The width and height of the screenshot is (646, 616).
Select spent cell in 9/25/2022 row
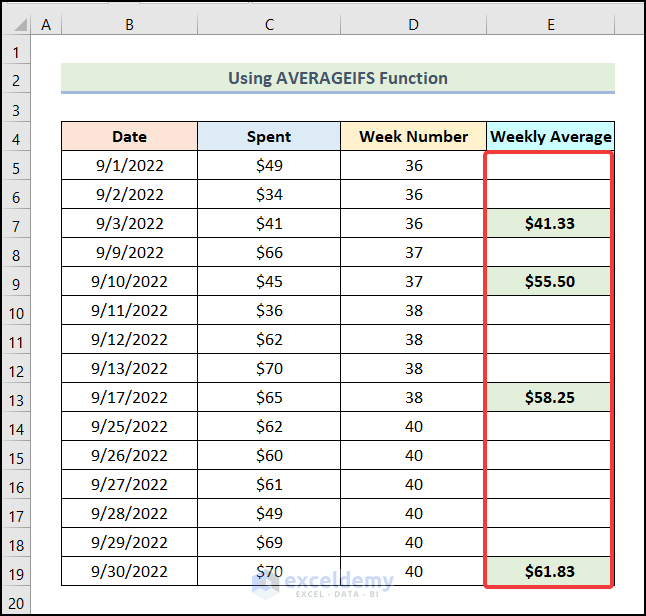tap(269, 426)
